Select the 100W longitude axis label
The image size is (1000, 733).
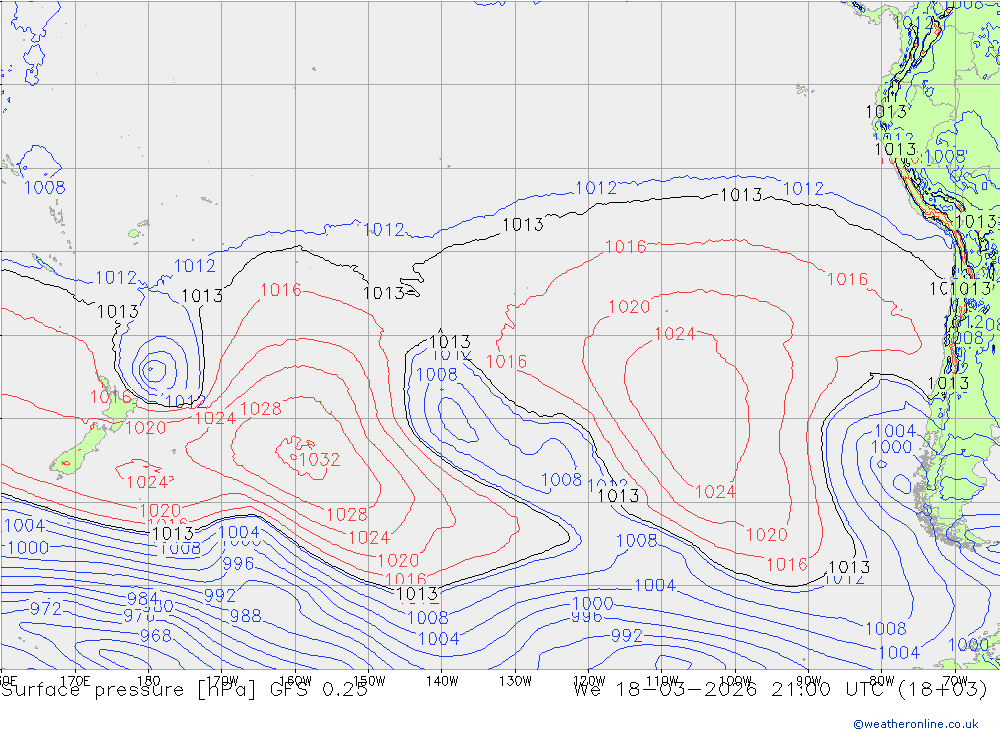point(735,681)
